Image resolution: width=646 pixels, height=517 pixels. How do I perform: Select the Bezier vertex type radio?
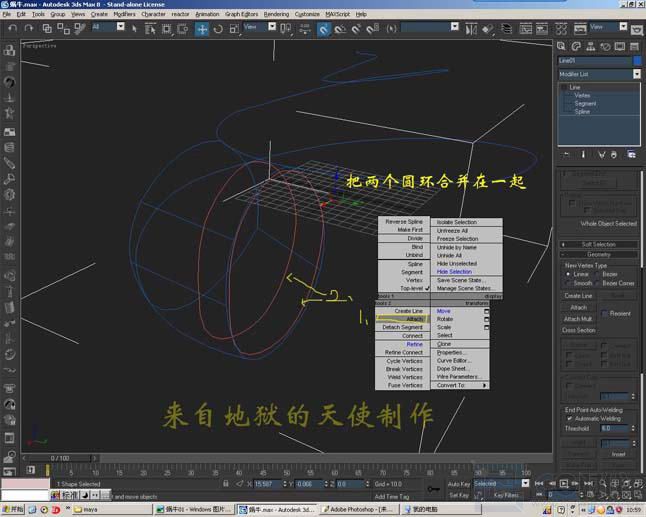click(597, 274)
